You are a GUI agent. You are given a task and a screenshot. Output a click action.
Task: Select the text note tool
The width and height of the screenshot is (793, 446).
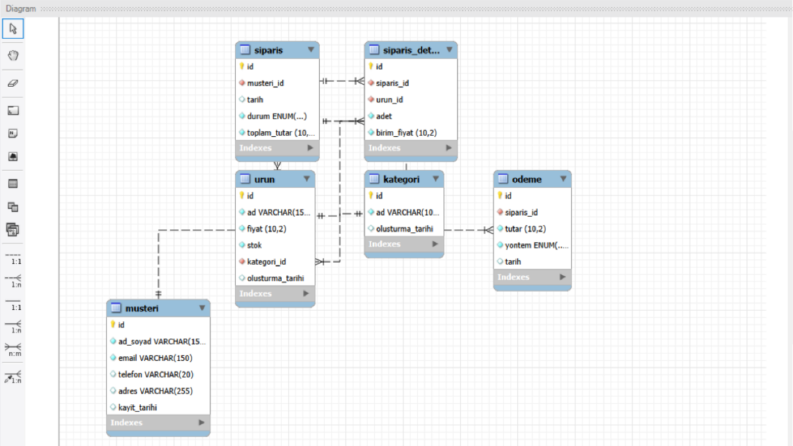[x=13, y=133]
